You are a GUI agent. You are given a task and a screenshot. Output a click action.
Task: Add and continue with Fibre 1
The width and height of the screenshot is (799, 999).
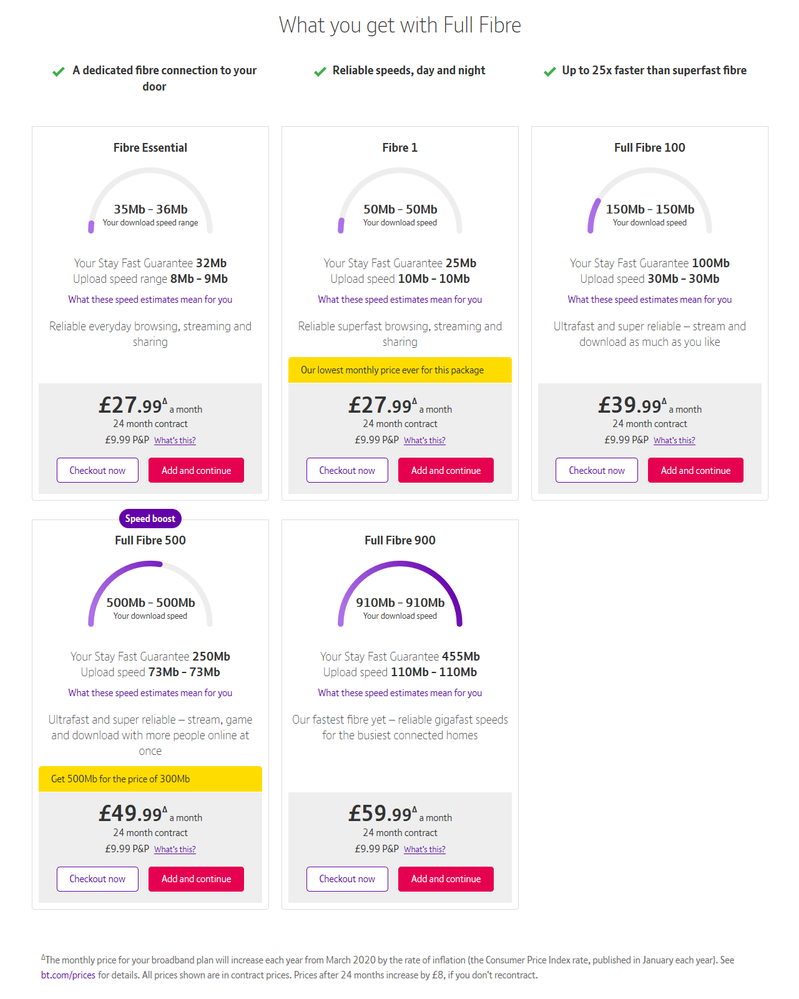[445, 470]
